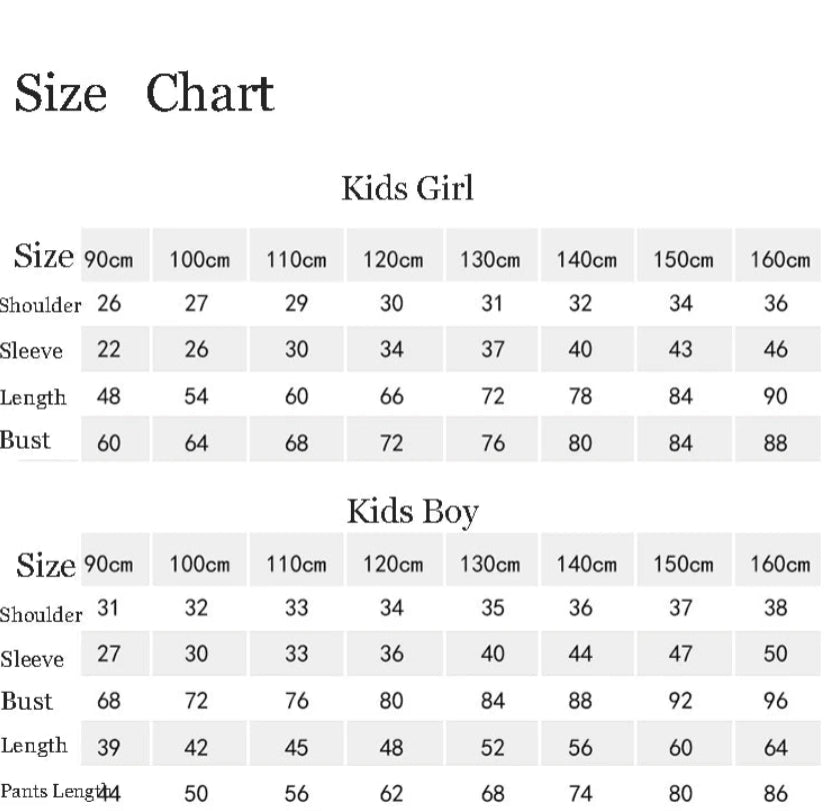Click 120cm header in Kids Boy table
This screenshot has height=811, width=835.
coord(392,565)
